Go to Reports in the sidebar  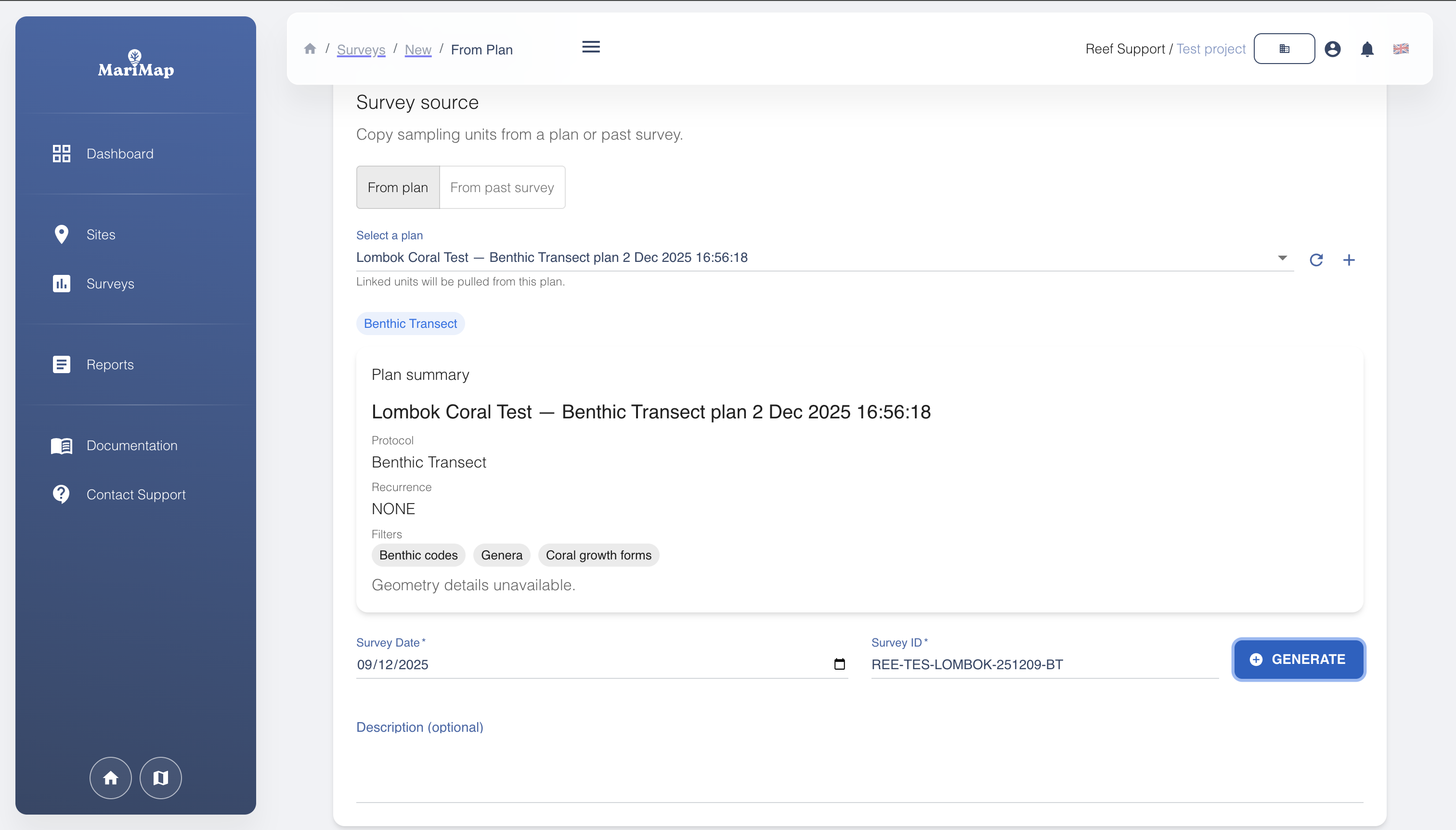pyautogui.click(x=110, y=365)
